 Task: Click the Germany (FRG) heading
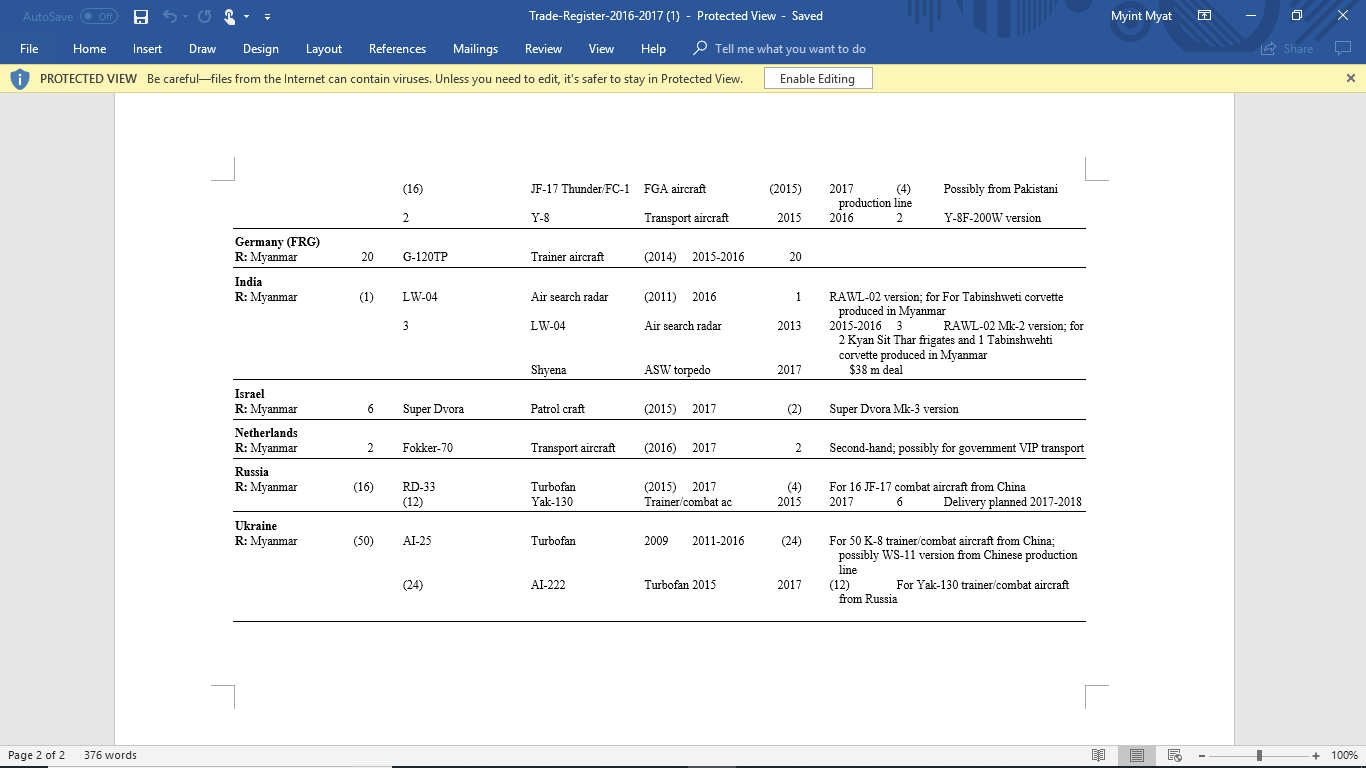(277, 242)
